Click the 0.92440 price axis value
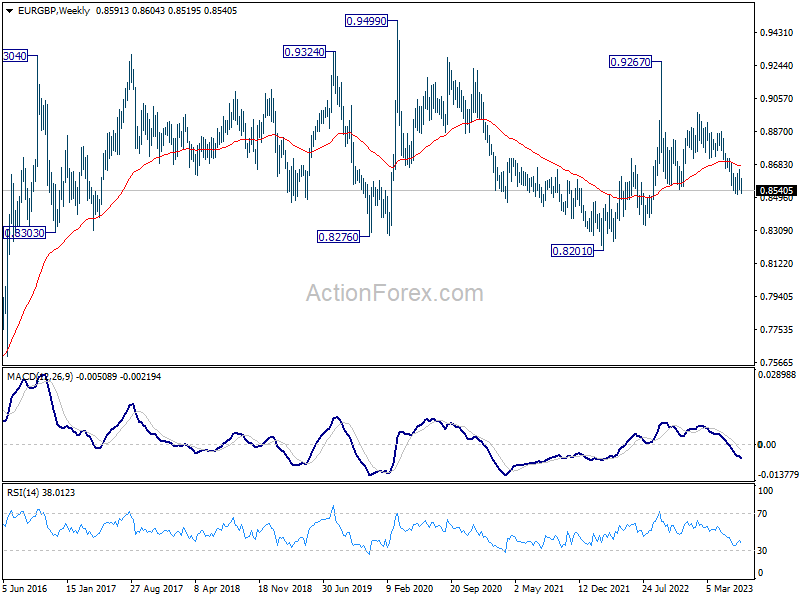The width and height of the screenshot is (800, 600). [777, 66]
